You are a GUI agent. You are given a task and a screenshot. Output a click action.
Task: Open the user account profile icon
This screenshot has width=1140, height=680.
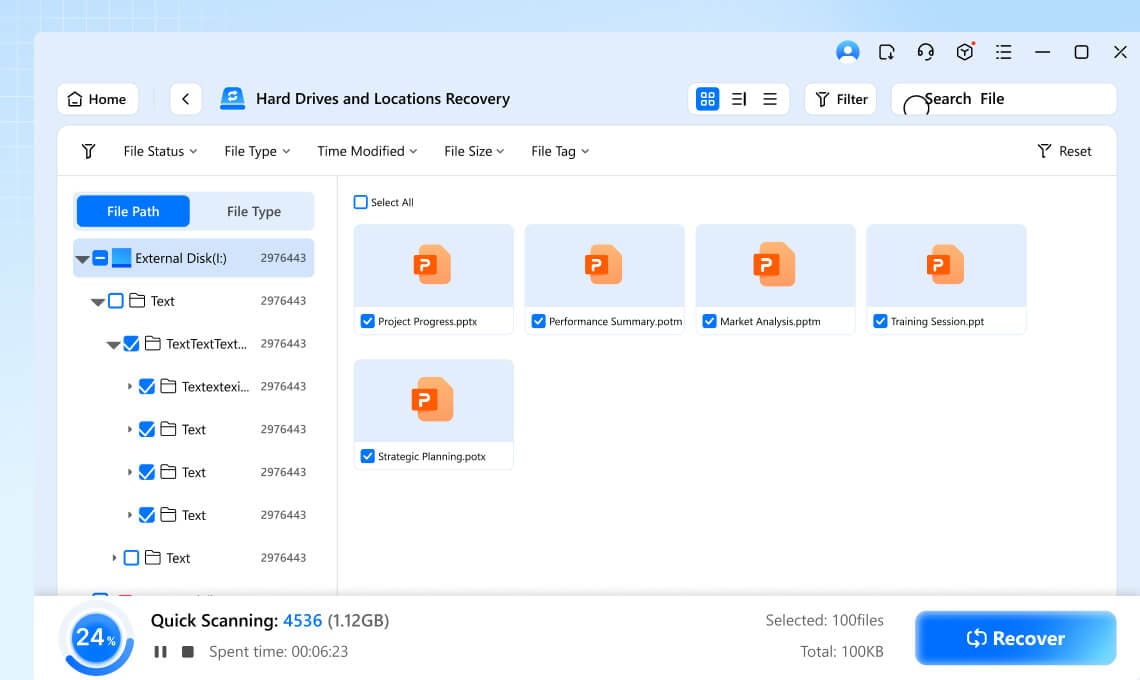(847, 52)
